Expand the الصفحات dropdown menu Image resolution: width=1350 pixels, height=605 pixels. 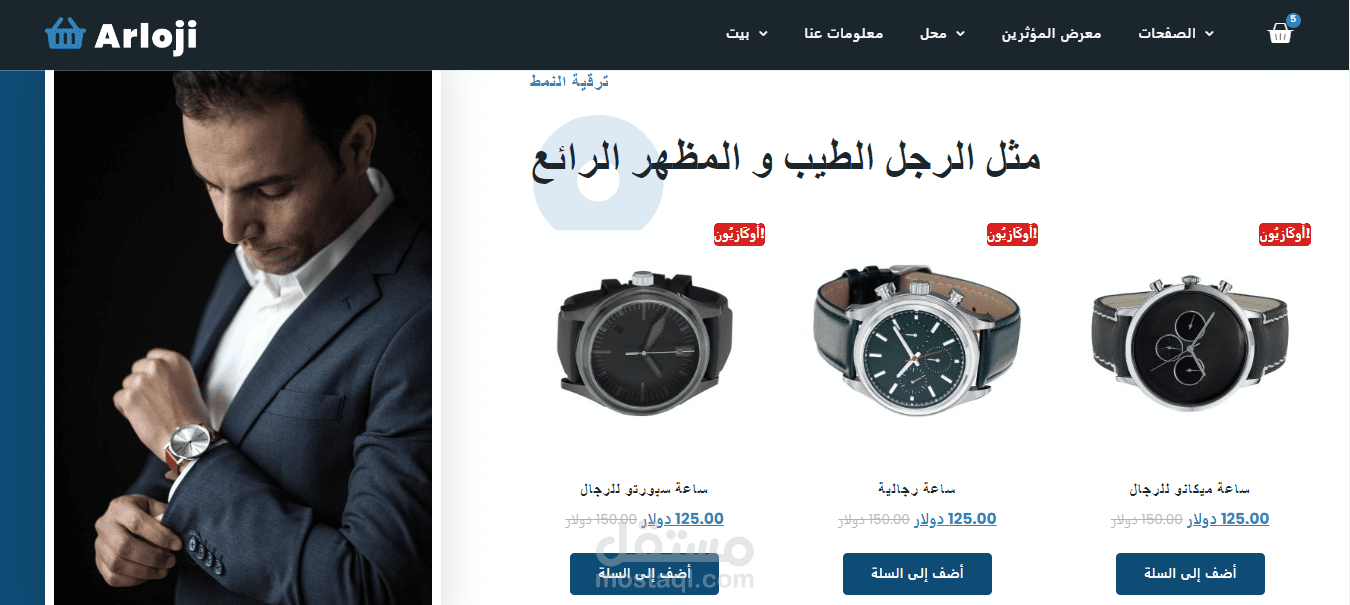pyautogui.click(x=1176, y=34)
